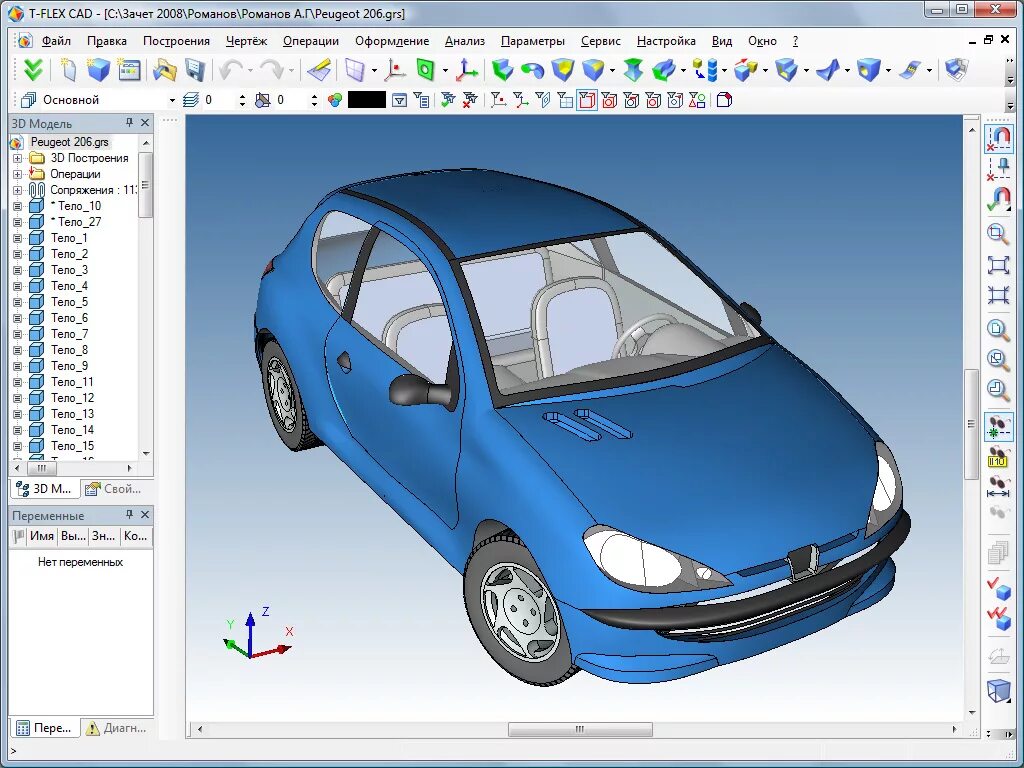Expand the 3D Построения folder
This screenshot has height=768, width=1024.
18,158
